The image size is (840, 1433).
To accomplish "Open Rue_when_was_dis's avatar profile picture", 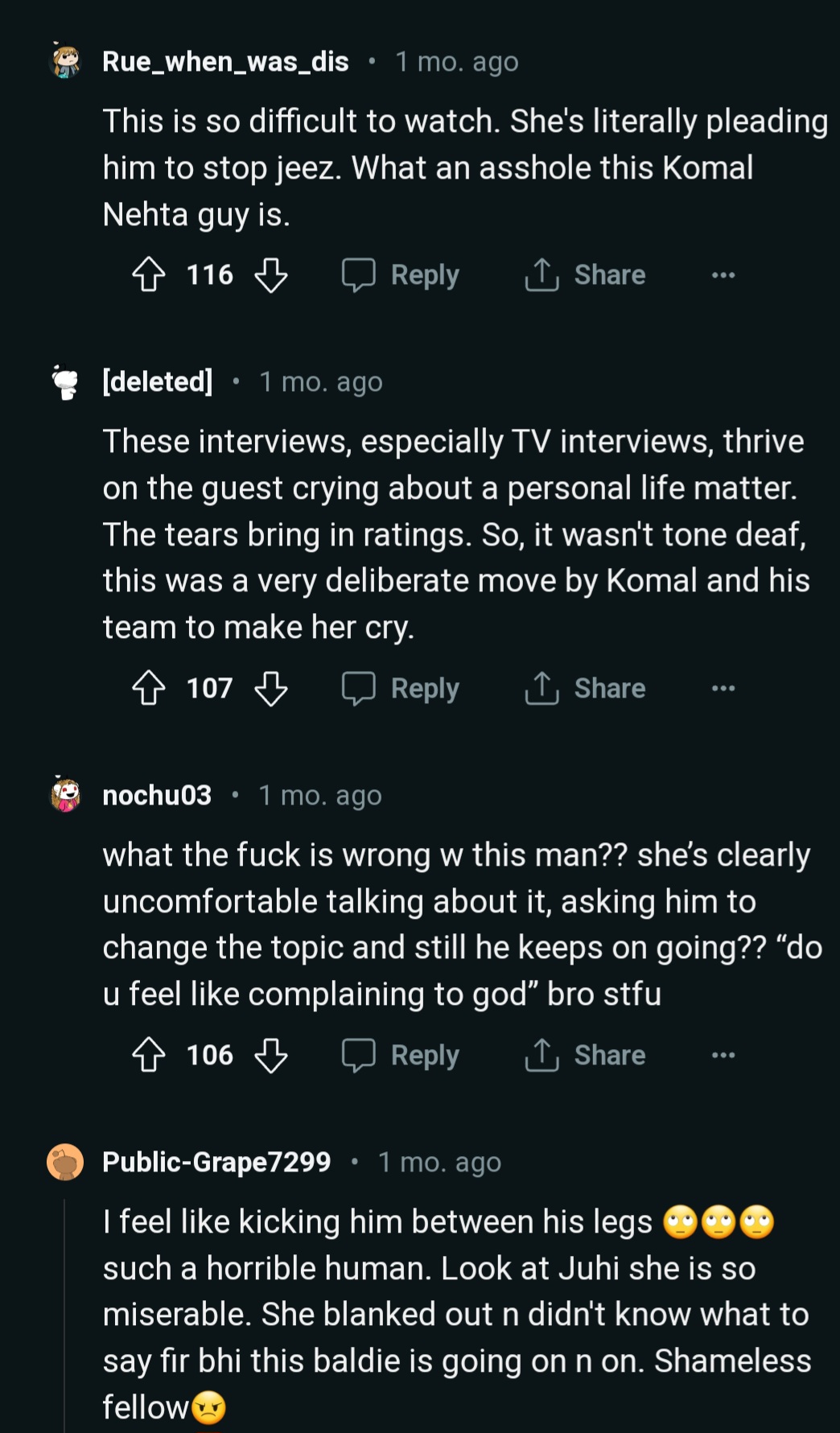I will click(x=66, y=62).
